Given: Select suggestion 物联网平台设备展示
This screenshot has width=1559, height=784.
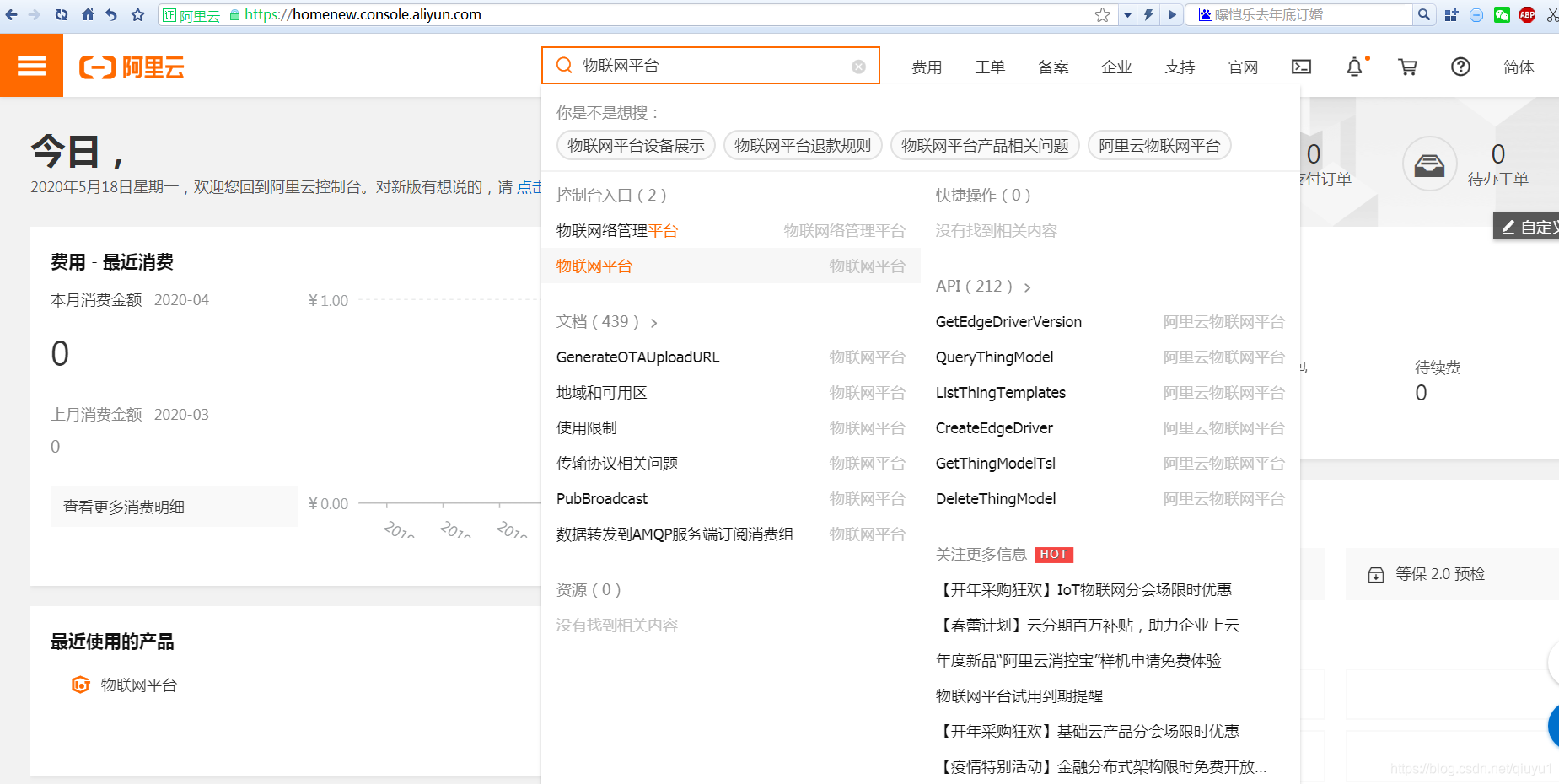Looking at the screenshot, I should 636,146.
